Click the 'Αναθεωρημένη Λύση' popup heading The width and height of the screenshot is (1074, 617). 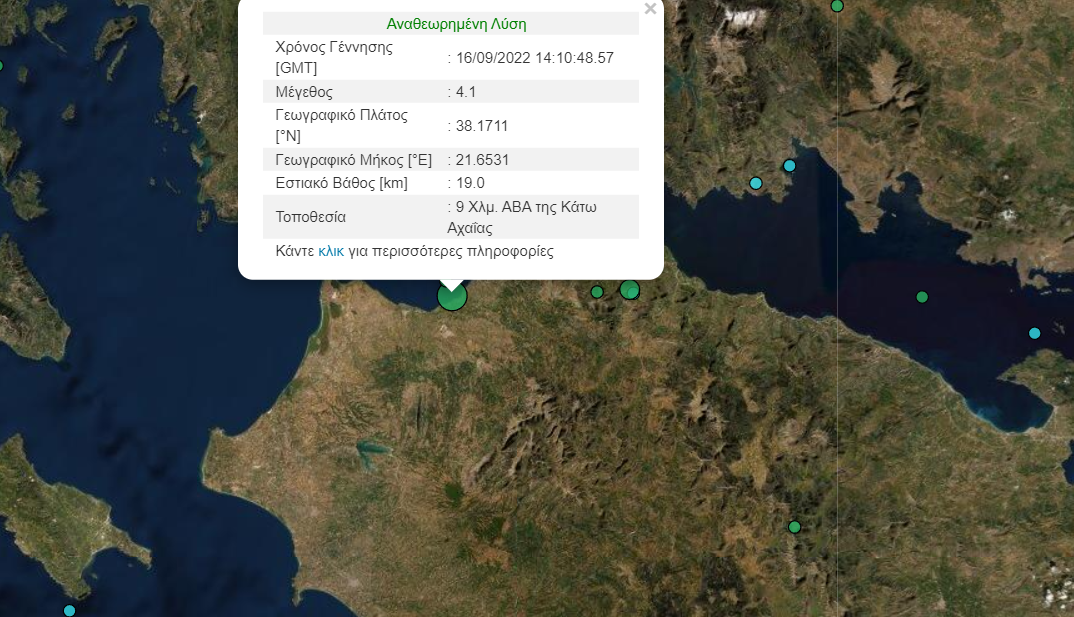point(456,24)
